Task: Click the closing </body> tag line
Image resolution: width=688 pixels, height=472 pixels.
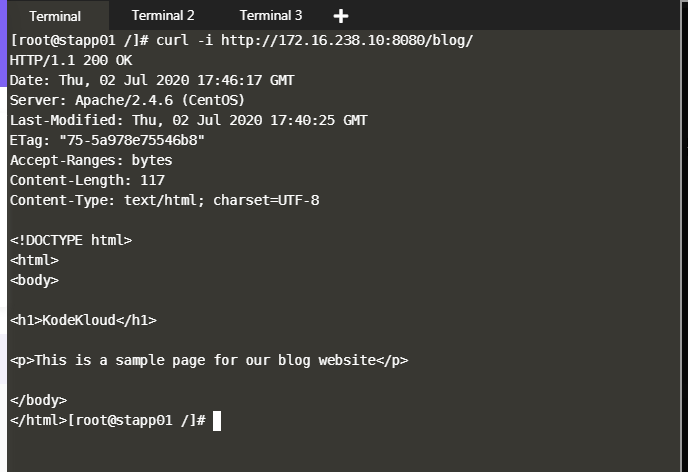Action: [x=38, y=400]
